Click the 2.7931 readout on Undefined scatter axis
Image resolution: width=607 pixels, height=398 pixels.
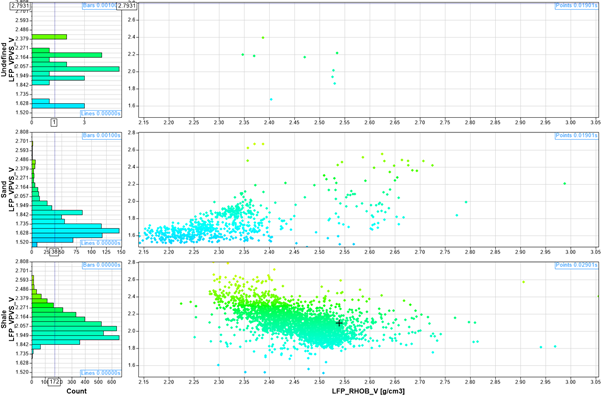pos(126,6)
